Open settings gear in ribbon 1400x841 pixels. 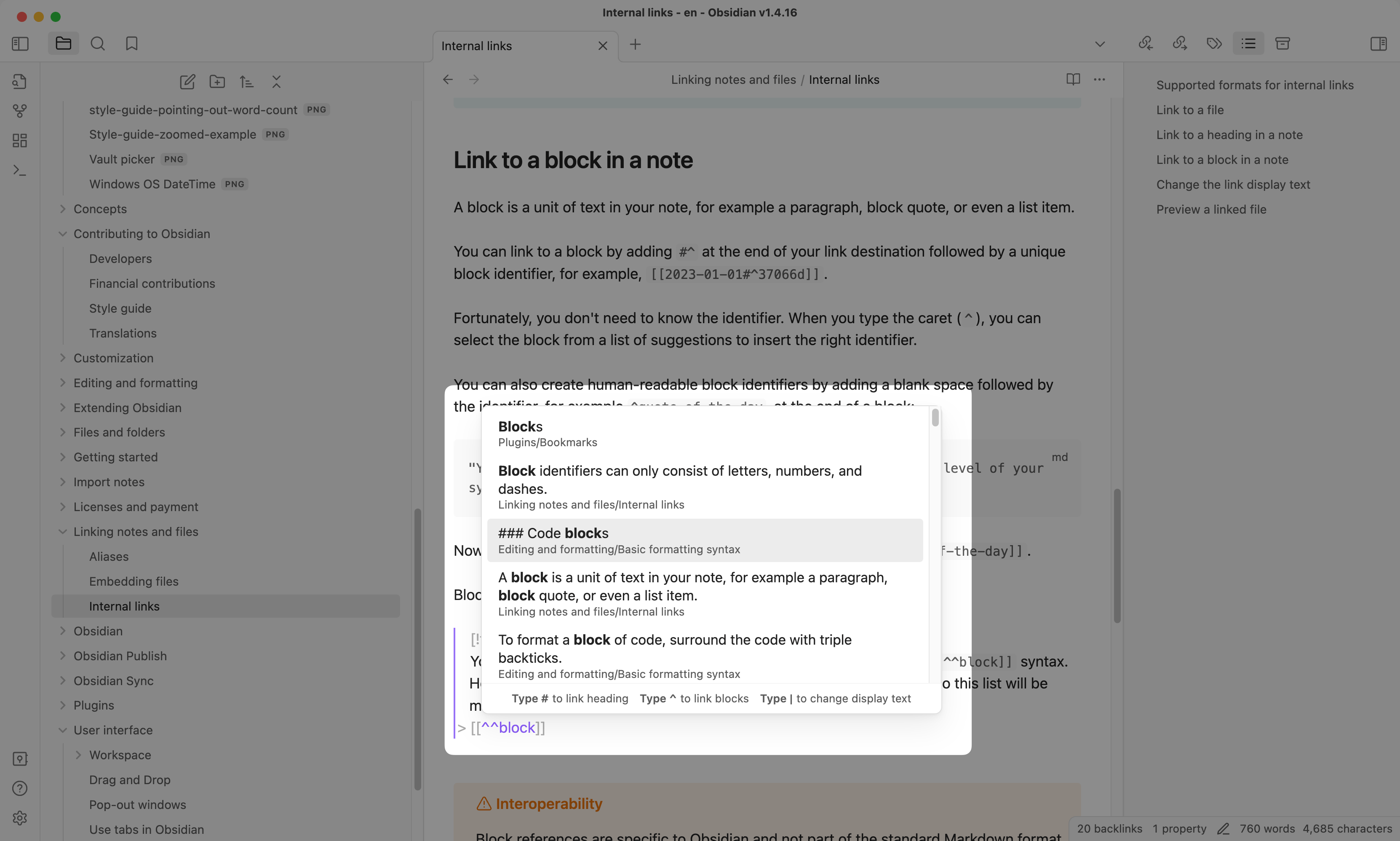tap(20, 818)
